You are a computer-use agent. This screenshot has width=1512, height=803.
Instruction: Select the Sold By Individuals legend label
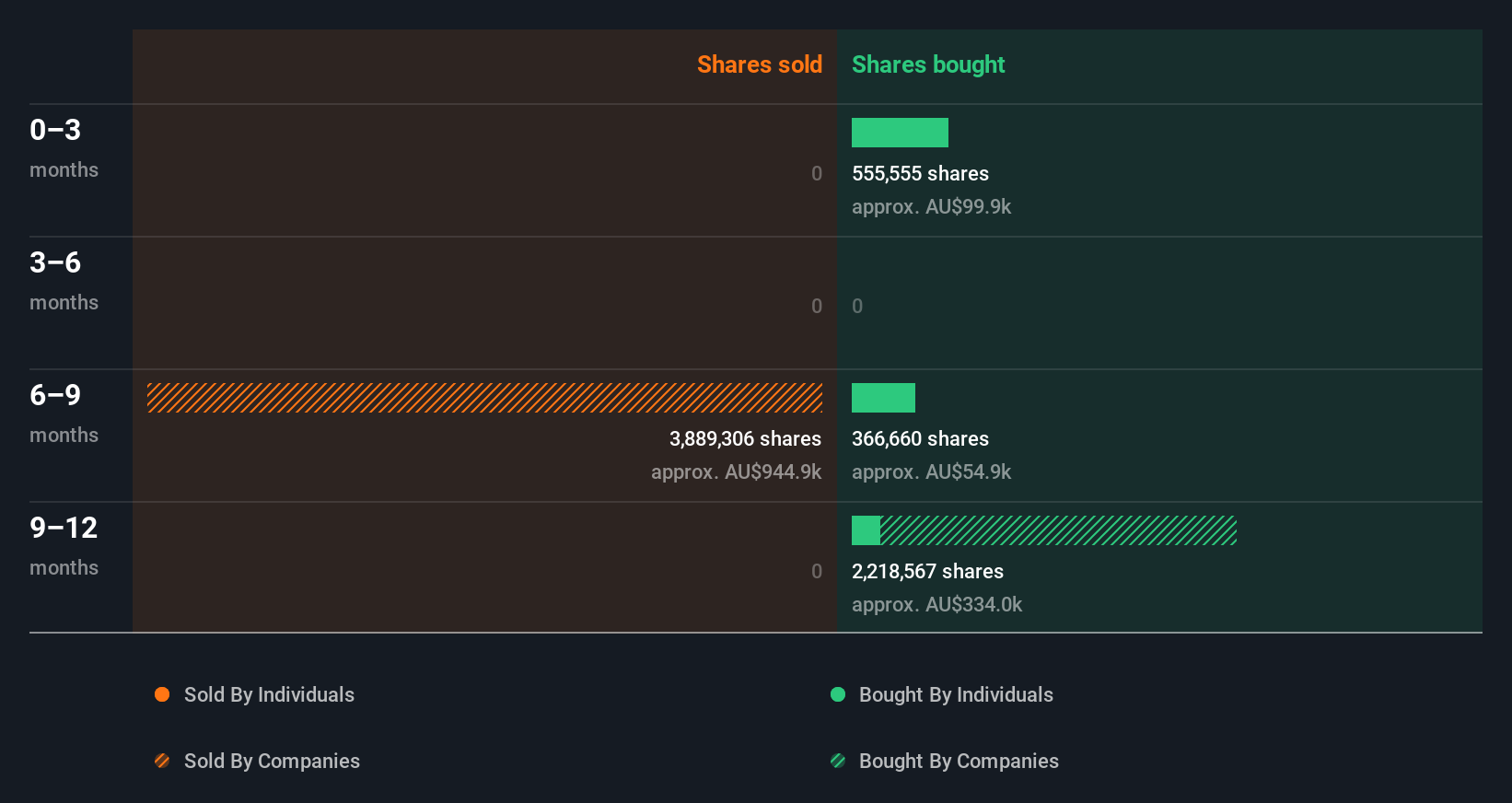coord(269,695)
